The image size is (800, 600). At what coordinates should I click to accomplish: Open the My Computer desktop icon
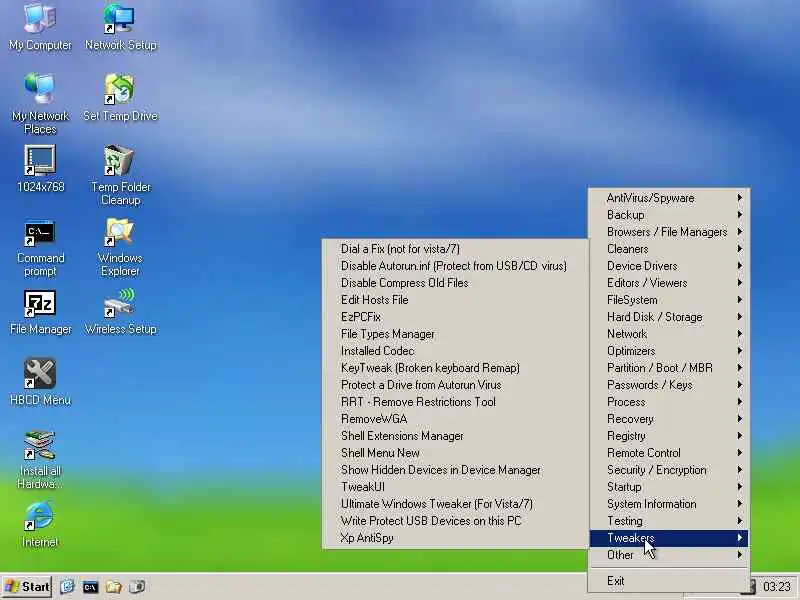click(x=40, y=26)
